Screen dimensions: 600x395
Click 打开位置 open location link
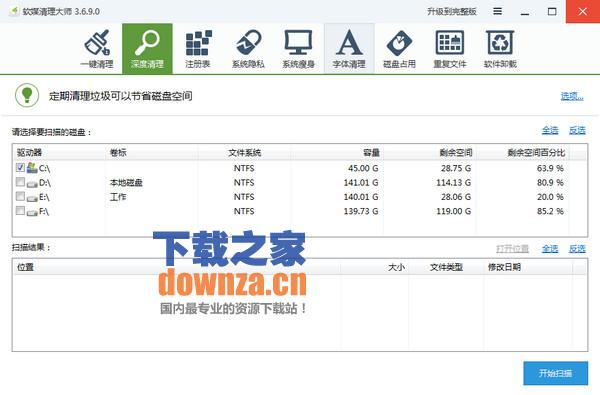512,249
